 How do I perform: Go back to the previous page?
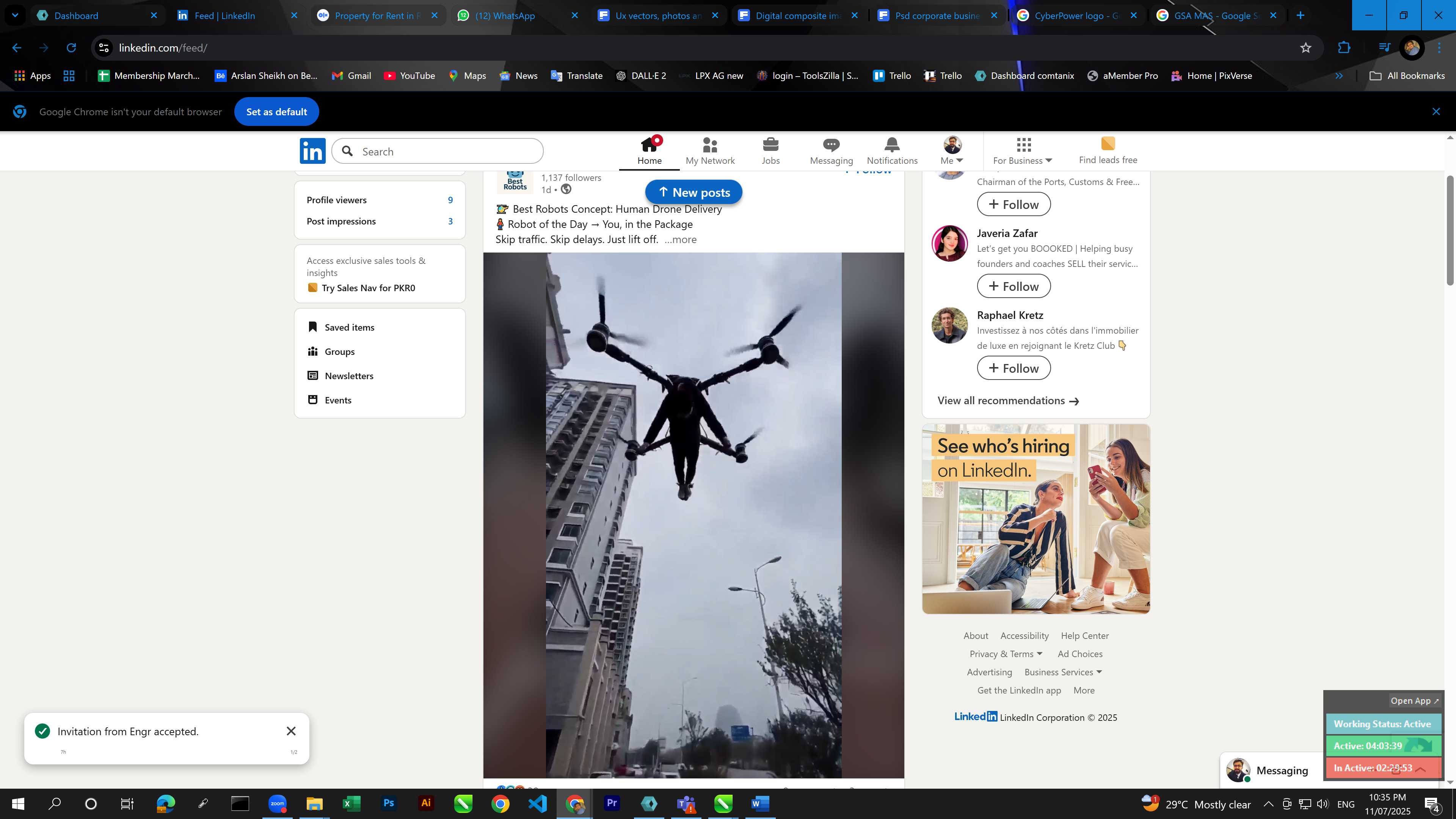click(17, 48)
